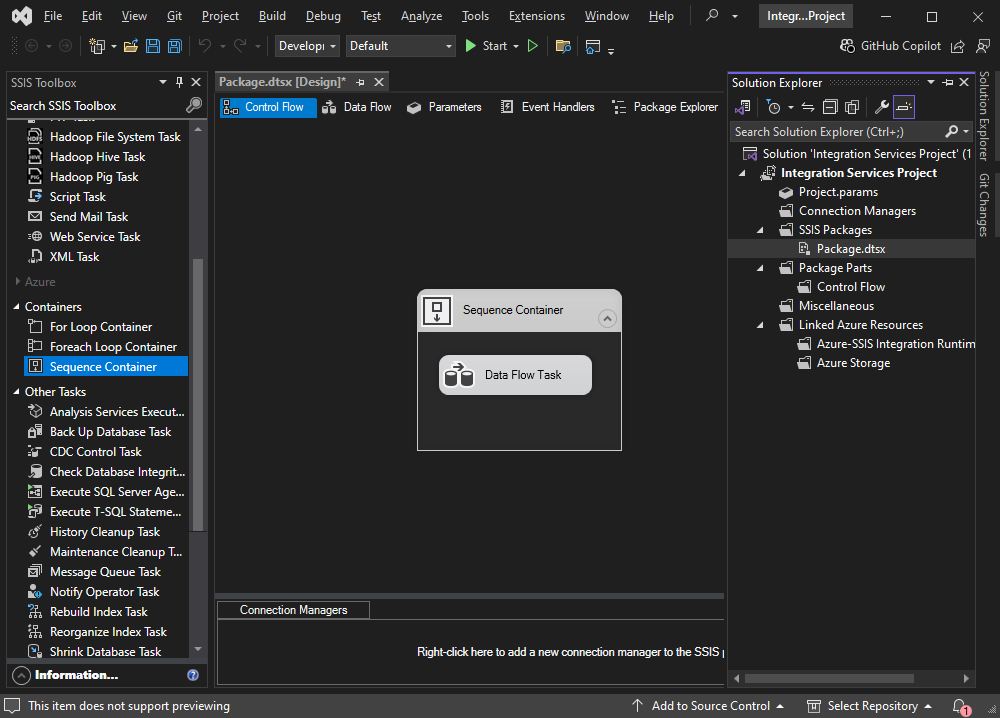The width and height of the screenshot is (1000, 718).
Task: Collapse the SSIS Packages tree node
Action: point(760,230)
